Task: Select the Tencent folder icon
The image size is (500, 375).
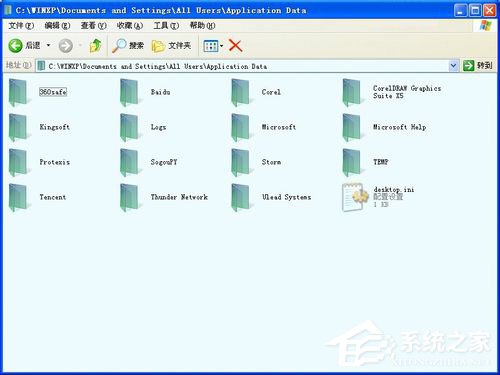Action: click(x=18, y=197)
